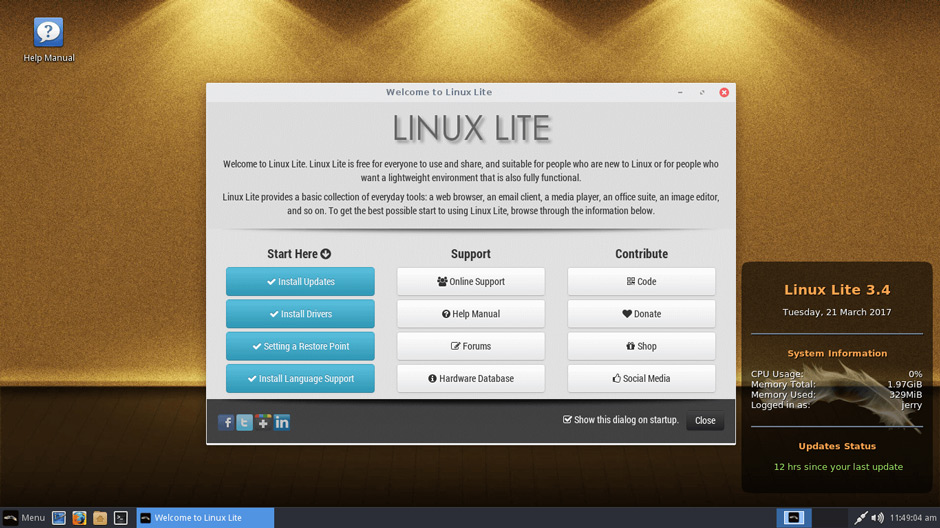Click the System Information heading
This screenshot has width=940, height=528.
(x=837, y=354)
